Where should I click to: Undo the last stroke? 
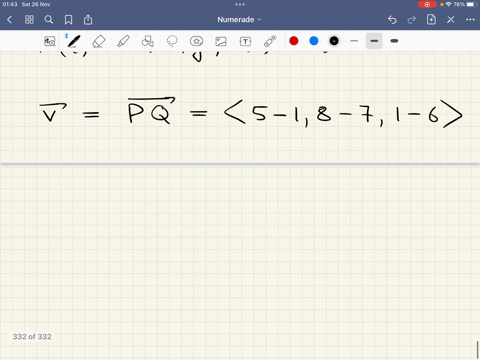(392, 20)
